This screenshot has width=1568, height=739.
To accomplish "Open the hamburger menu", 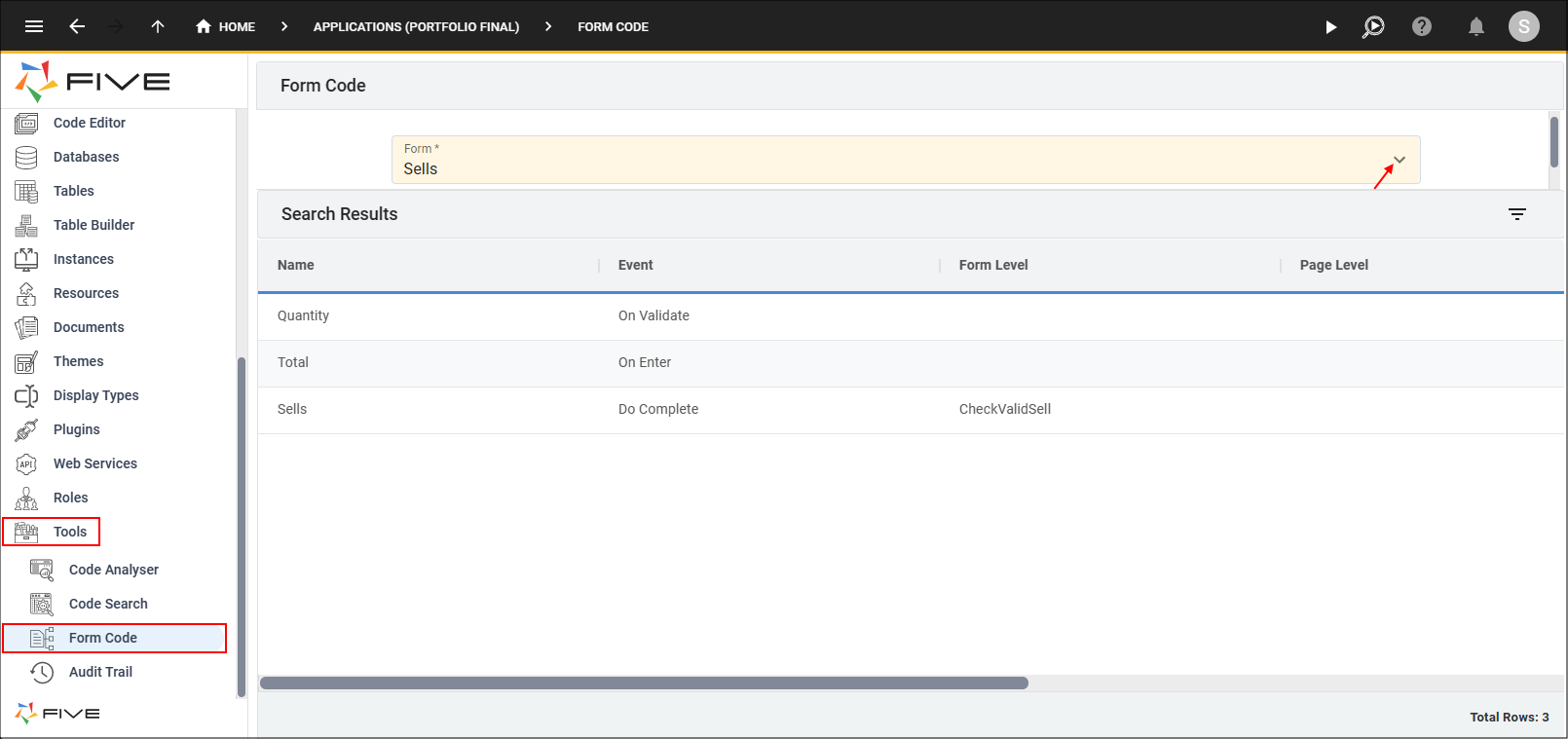I will 34,26.
